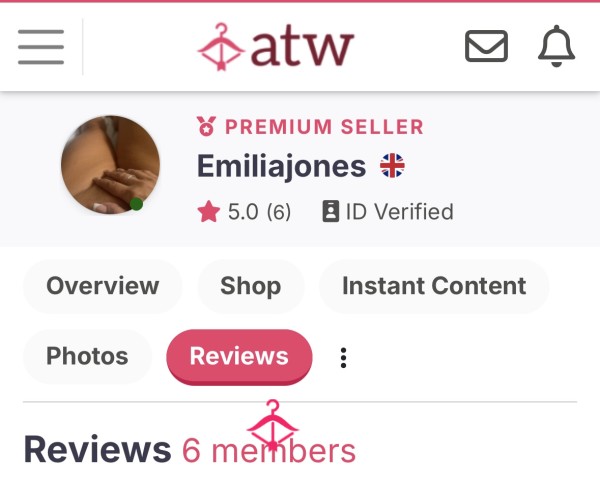Click the ID Verified badge icon
This screenshot has height=480, width=600.
(331, 211)
